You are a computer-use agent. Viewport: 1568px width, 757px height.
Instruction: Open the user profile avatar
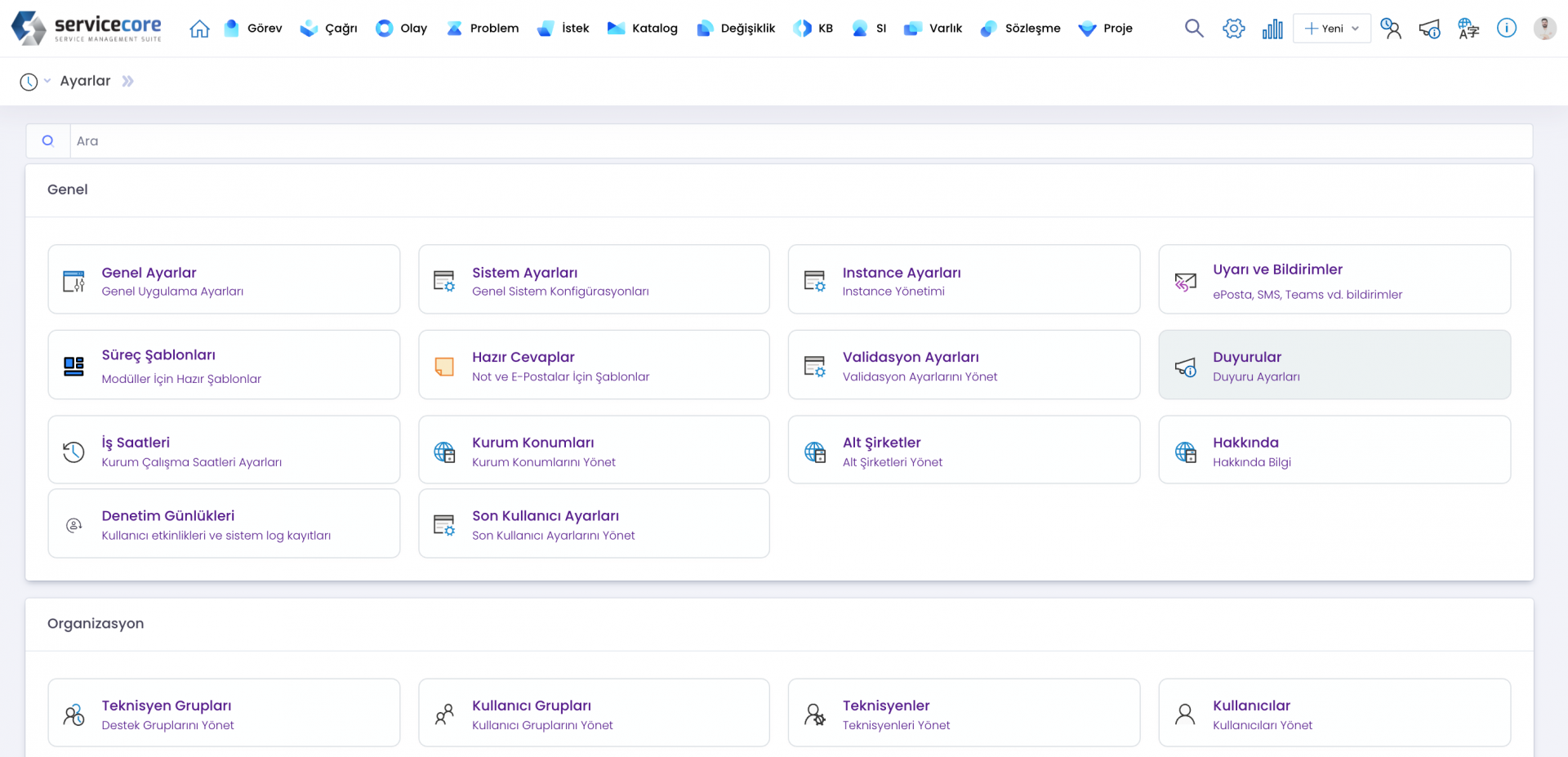(1544, 29)
